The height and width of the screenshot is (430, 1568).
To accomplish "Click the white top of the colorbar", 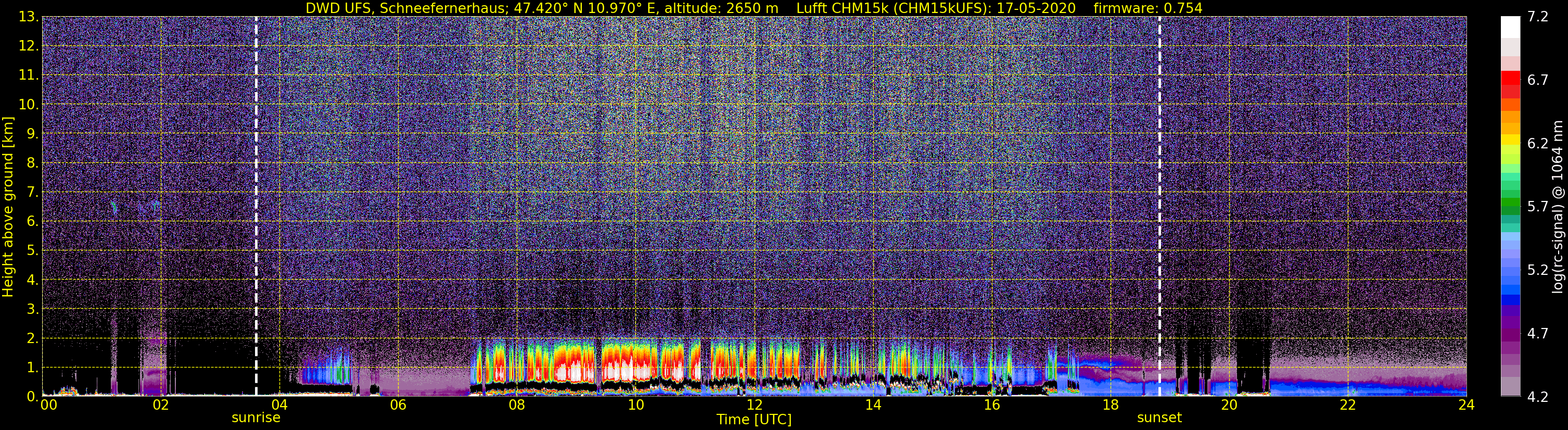I will (1510, 28).
